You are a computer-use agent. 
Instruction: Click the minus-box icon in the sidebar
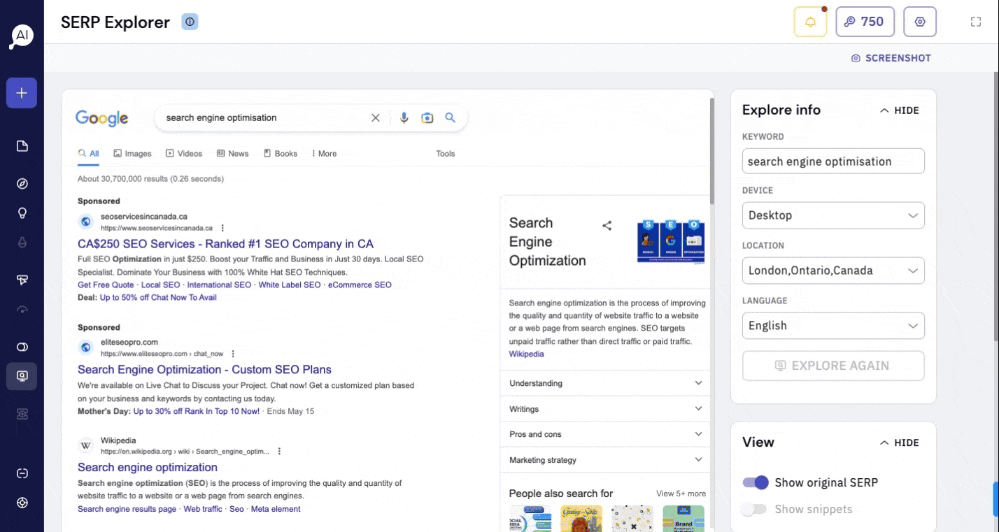tap(22, 473)
